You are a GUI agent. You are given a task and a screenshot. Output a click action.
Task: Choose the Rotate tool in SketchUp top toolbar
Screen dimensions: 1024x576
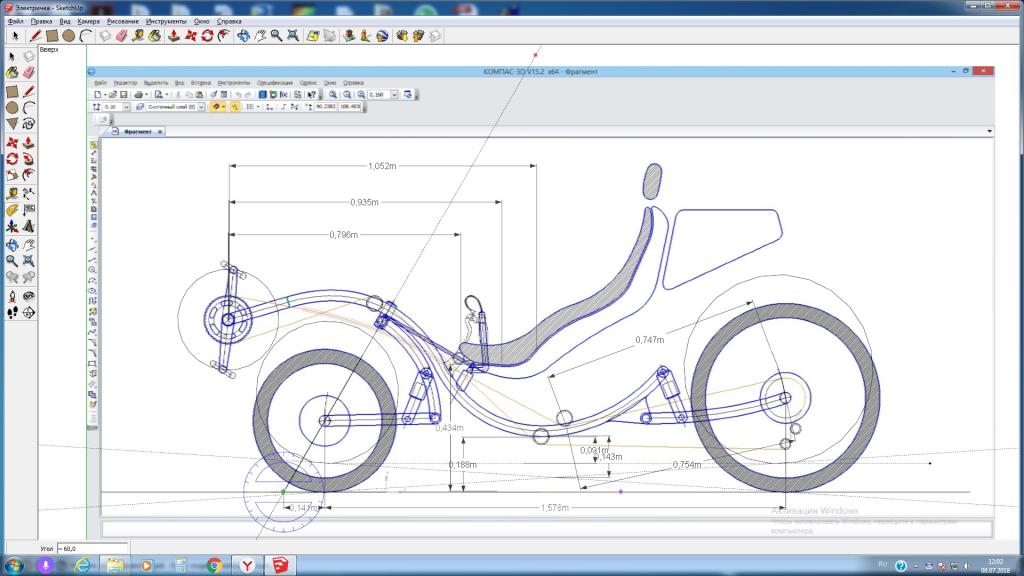[x=207, y=36]
